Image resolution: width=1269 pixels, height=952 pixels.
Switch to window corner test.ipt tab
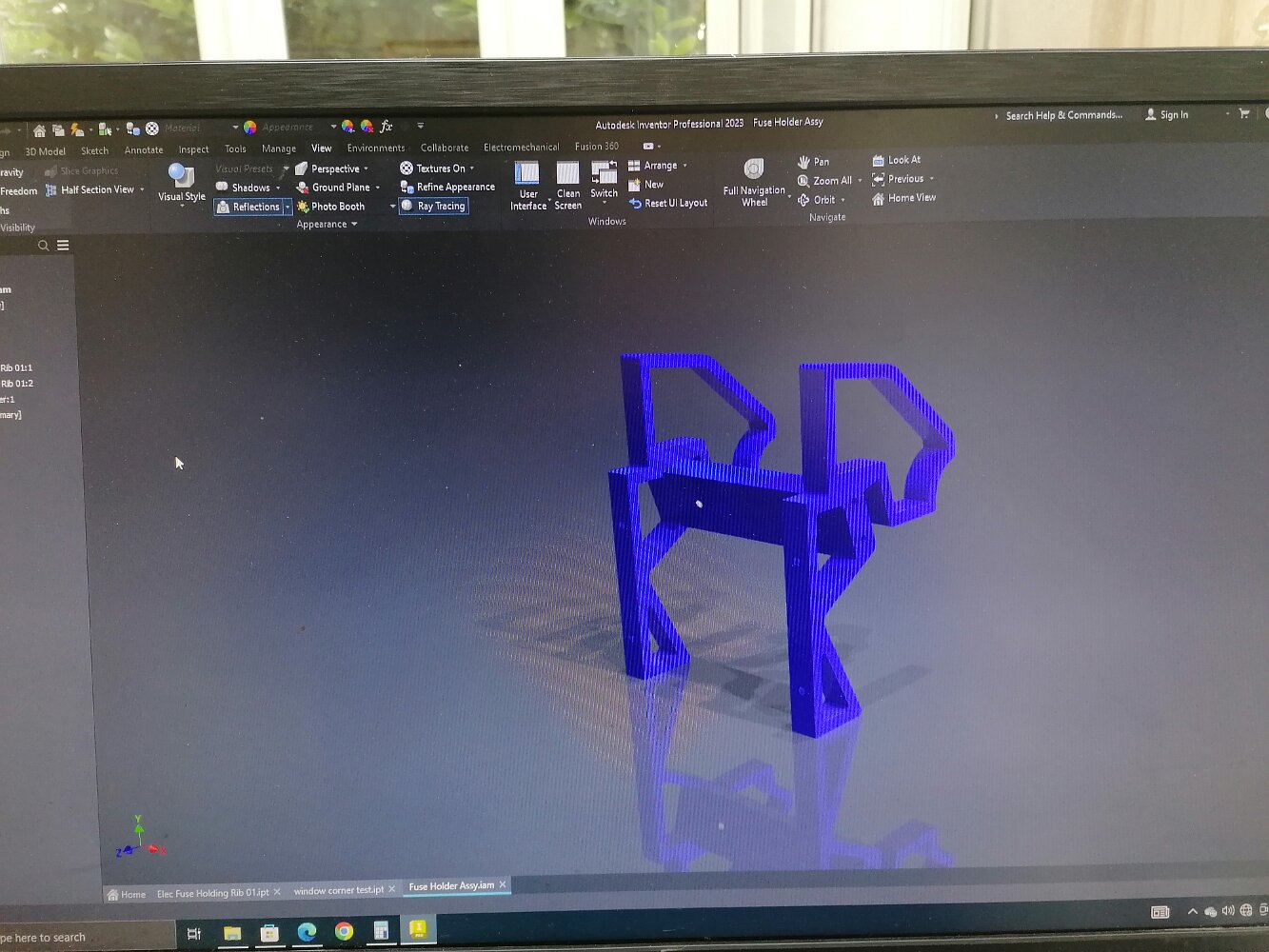(338, 890)
